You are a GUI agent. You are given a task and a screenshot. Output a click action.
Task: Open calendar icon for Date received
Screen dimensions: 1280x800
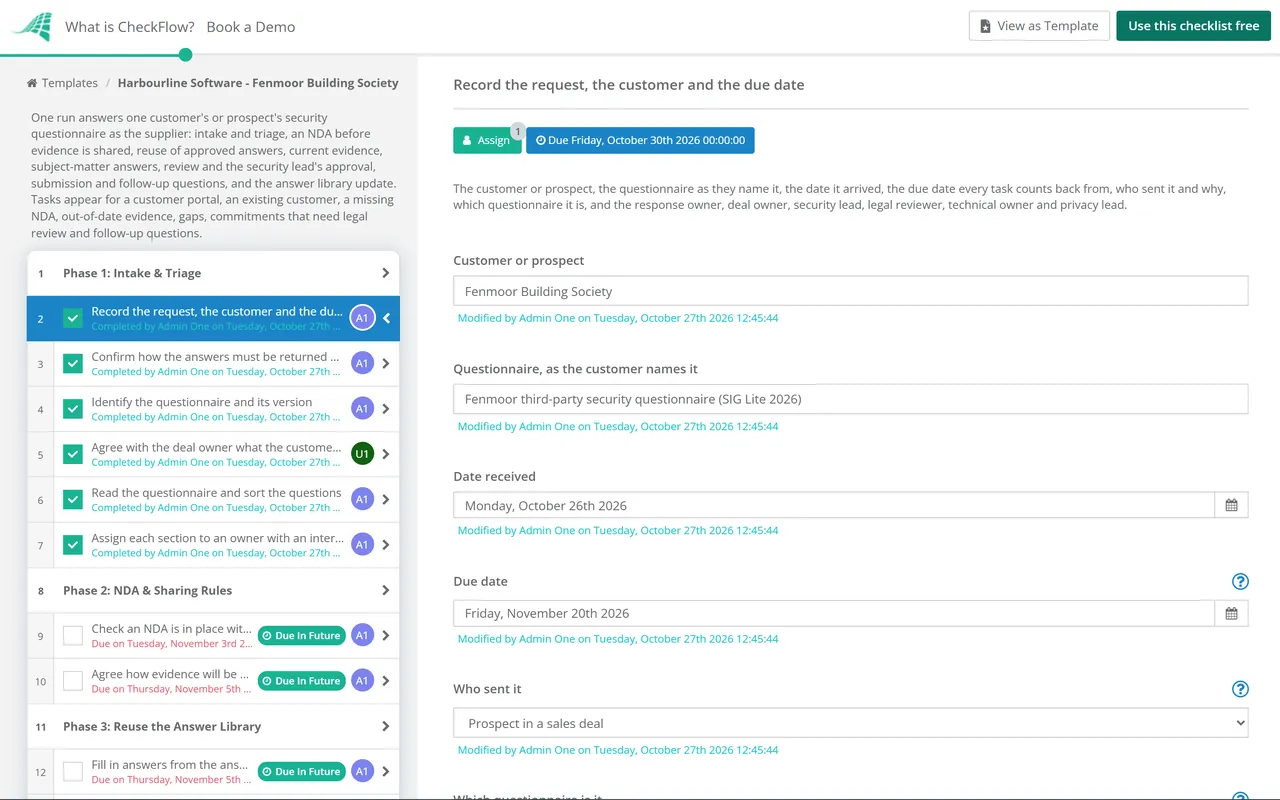(1231, 505)
